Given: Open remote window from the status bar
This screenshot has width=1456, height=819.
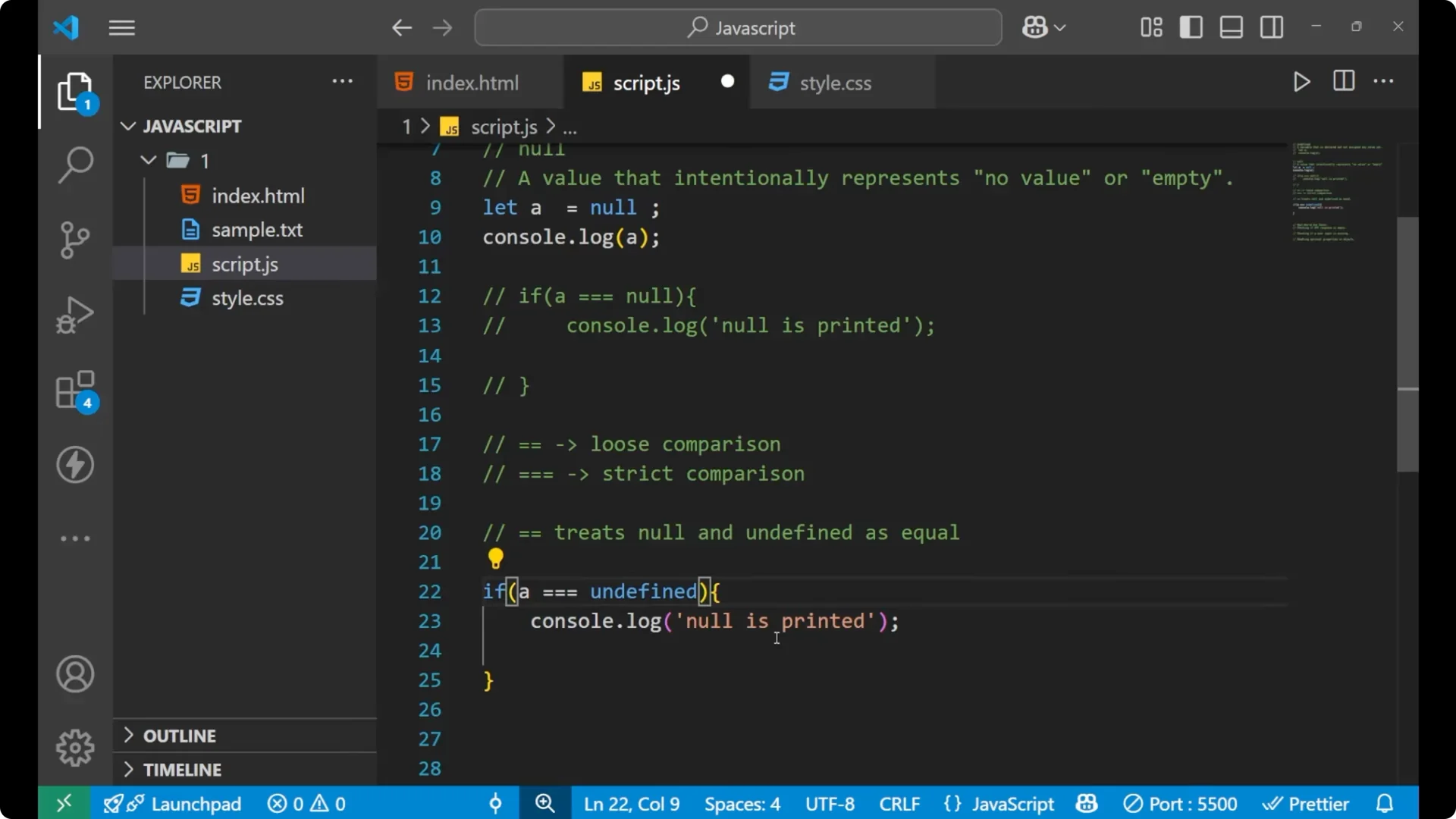Looking at the screenshot, I should click(63, 803).
